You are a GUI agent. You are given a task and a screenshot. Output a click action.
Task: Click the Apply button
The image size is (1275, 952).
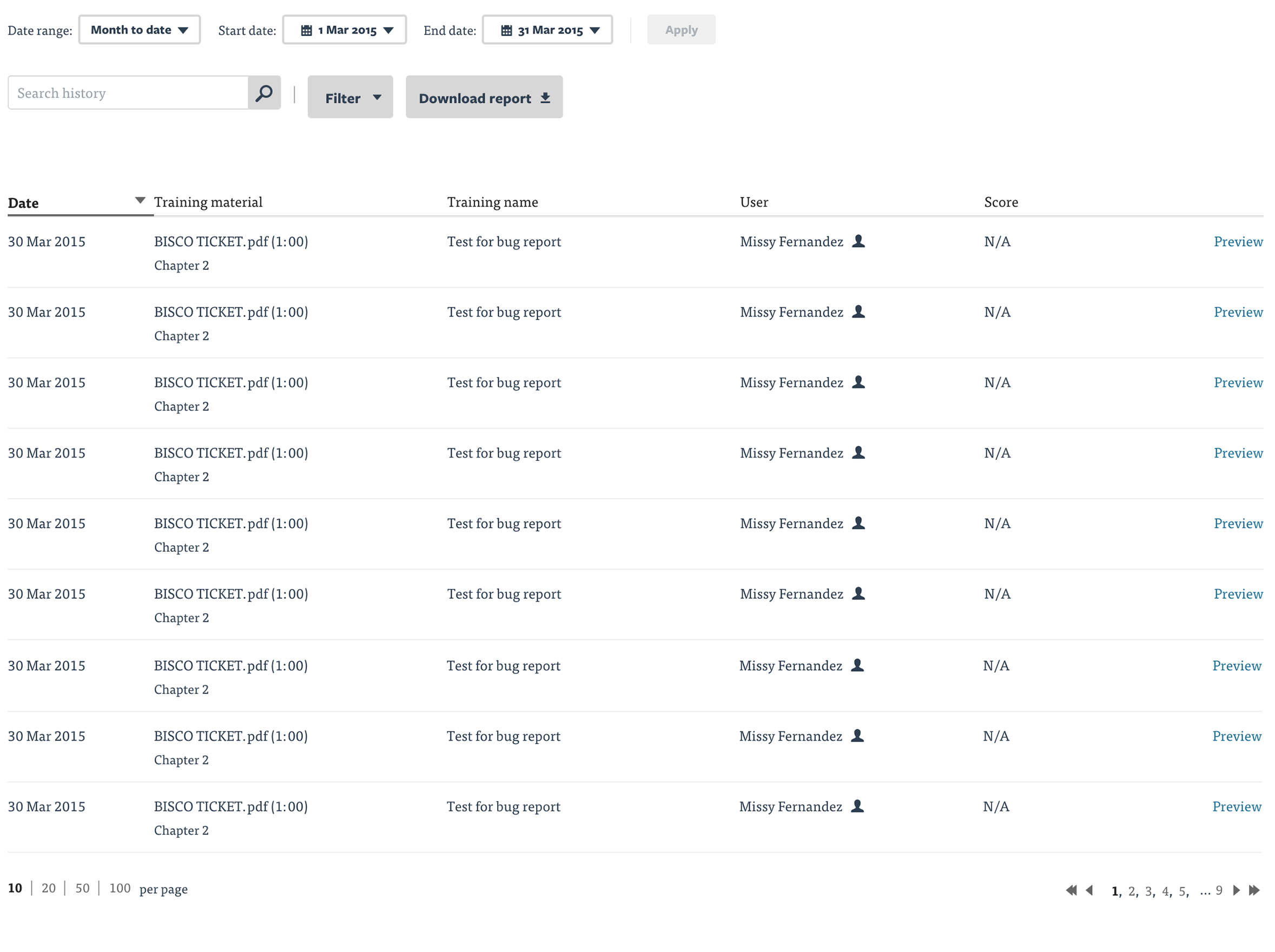tap(681, 29)
